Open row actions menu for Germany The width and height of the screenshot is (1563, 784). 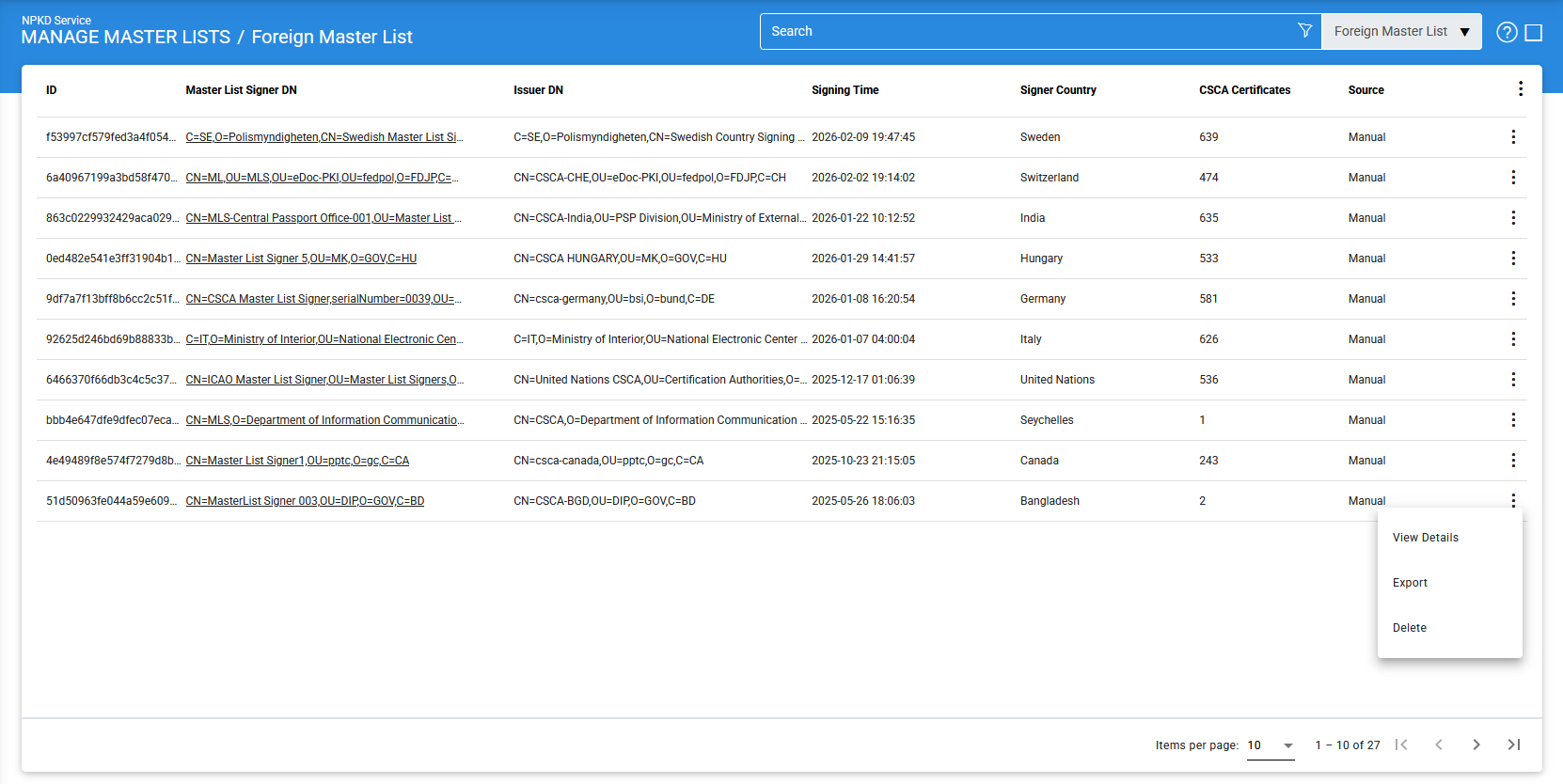point(1513,299)
